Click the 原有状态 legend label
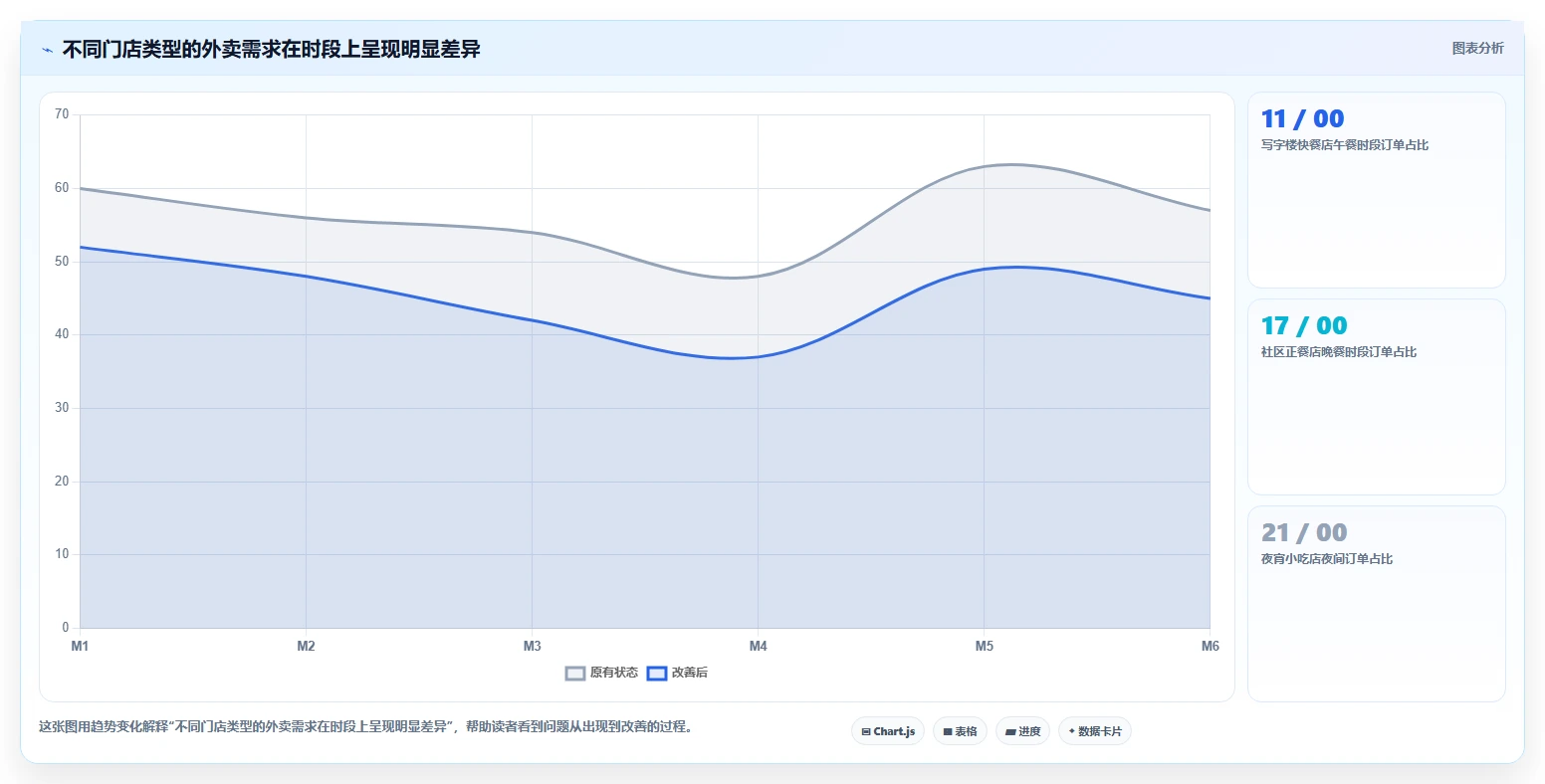 point(614,674)
